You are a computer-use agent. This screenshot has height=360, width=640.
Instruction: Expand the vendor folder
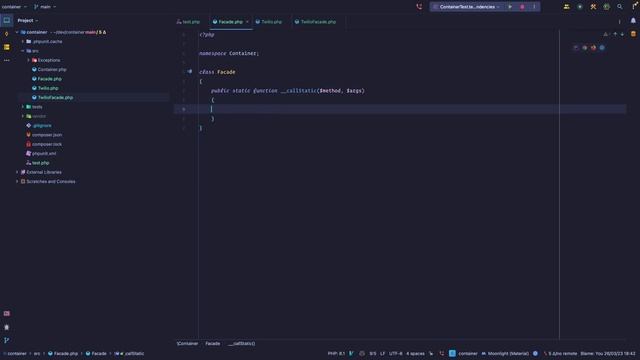(22, 116)
